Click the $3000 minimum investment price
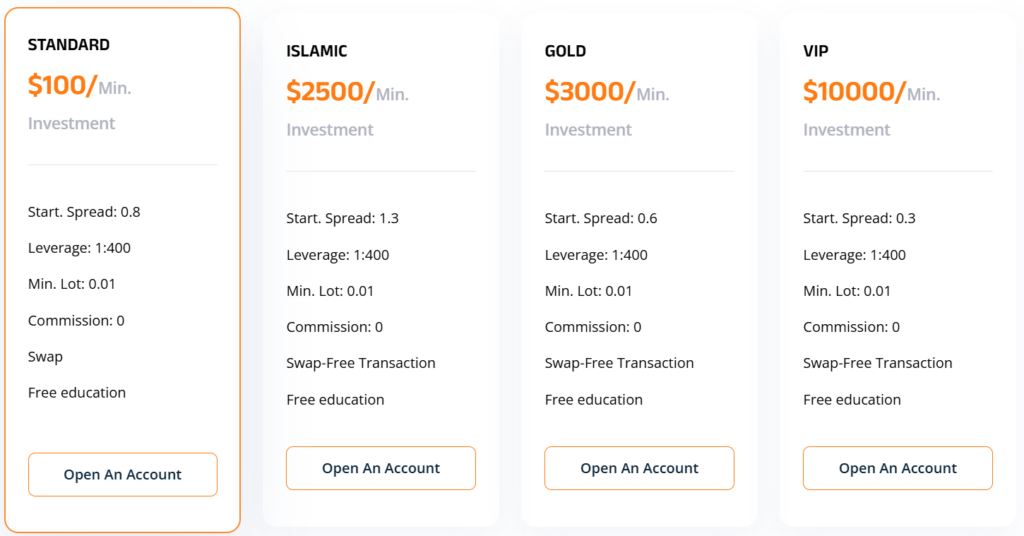Screen dimensions: 1024x536 click(x=590, y=92)
